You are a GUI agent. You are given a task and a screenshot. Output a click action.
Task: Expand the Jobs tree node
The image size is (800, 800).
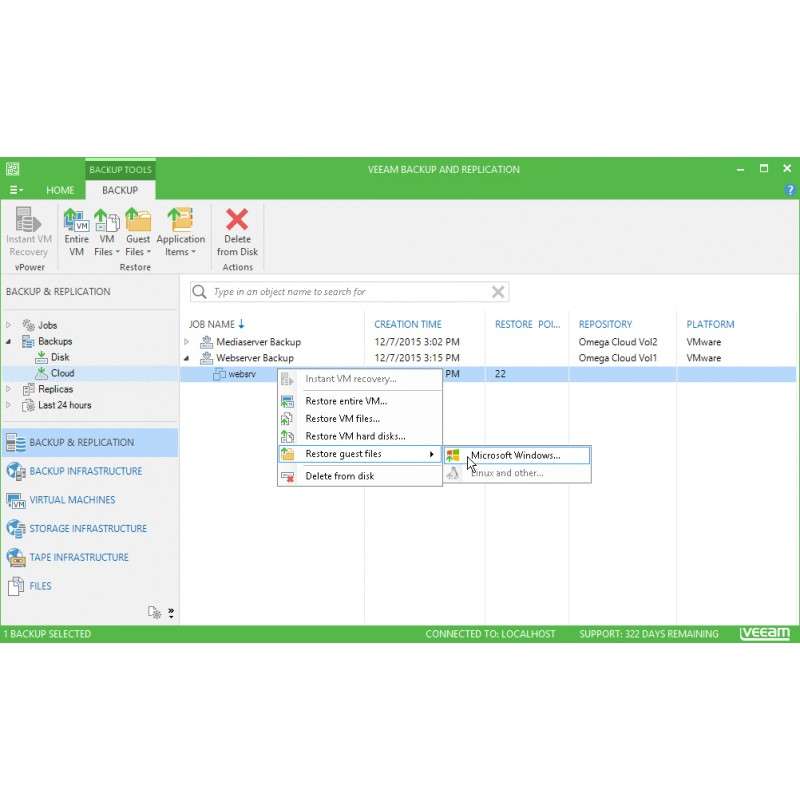pos(9,325)
